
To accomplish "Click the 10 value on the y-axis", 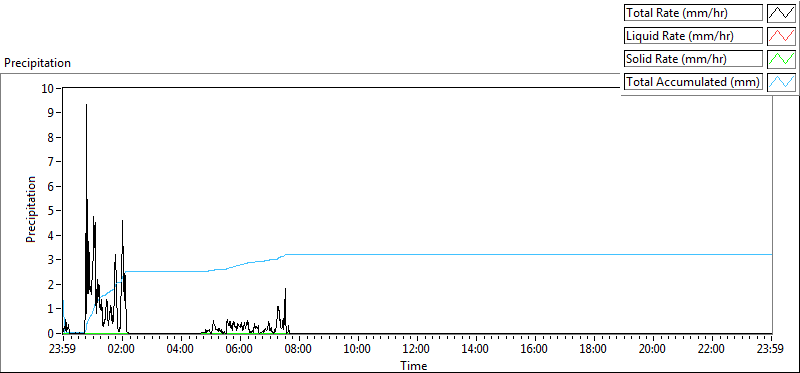I will (x=48, y=88).
